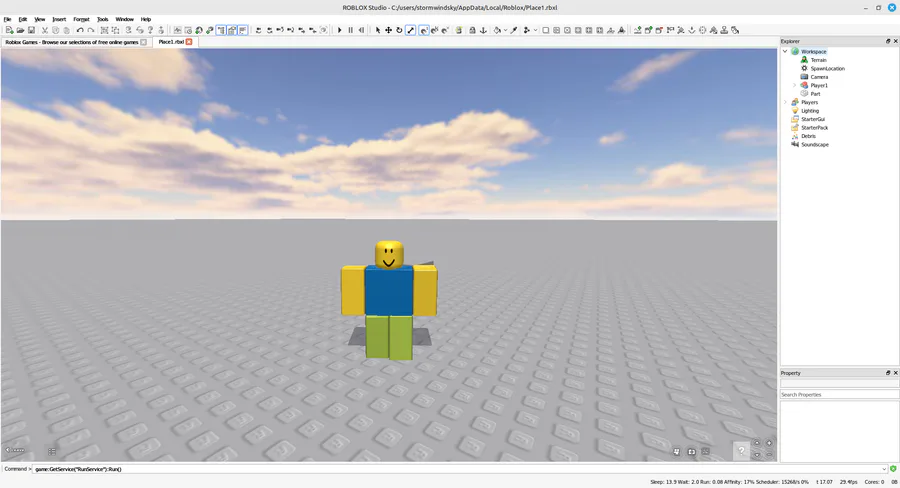The image size is (900, 488).
Task: Open a file with the folder icon
Action: (20, 30)
